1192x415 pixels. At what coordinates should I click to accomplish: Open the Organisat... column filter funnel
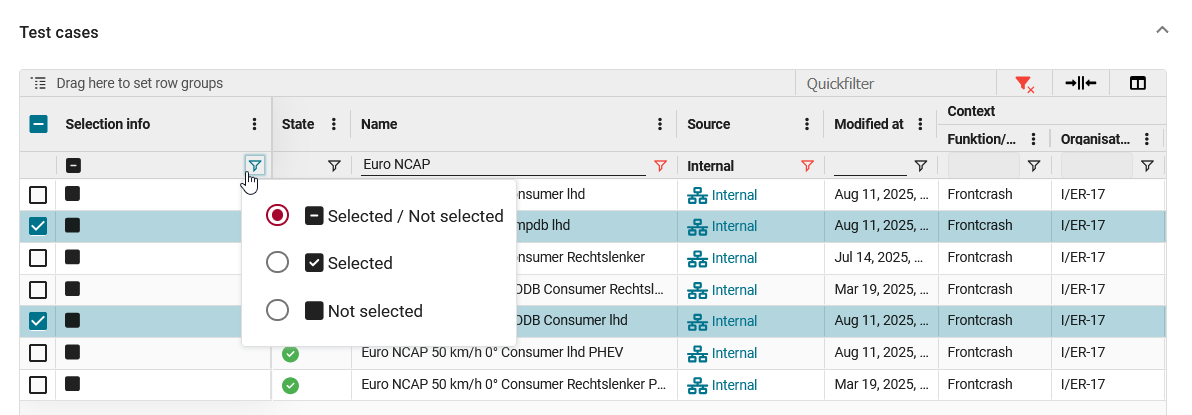[x=1147, y=165]
